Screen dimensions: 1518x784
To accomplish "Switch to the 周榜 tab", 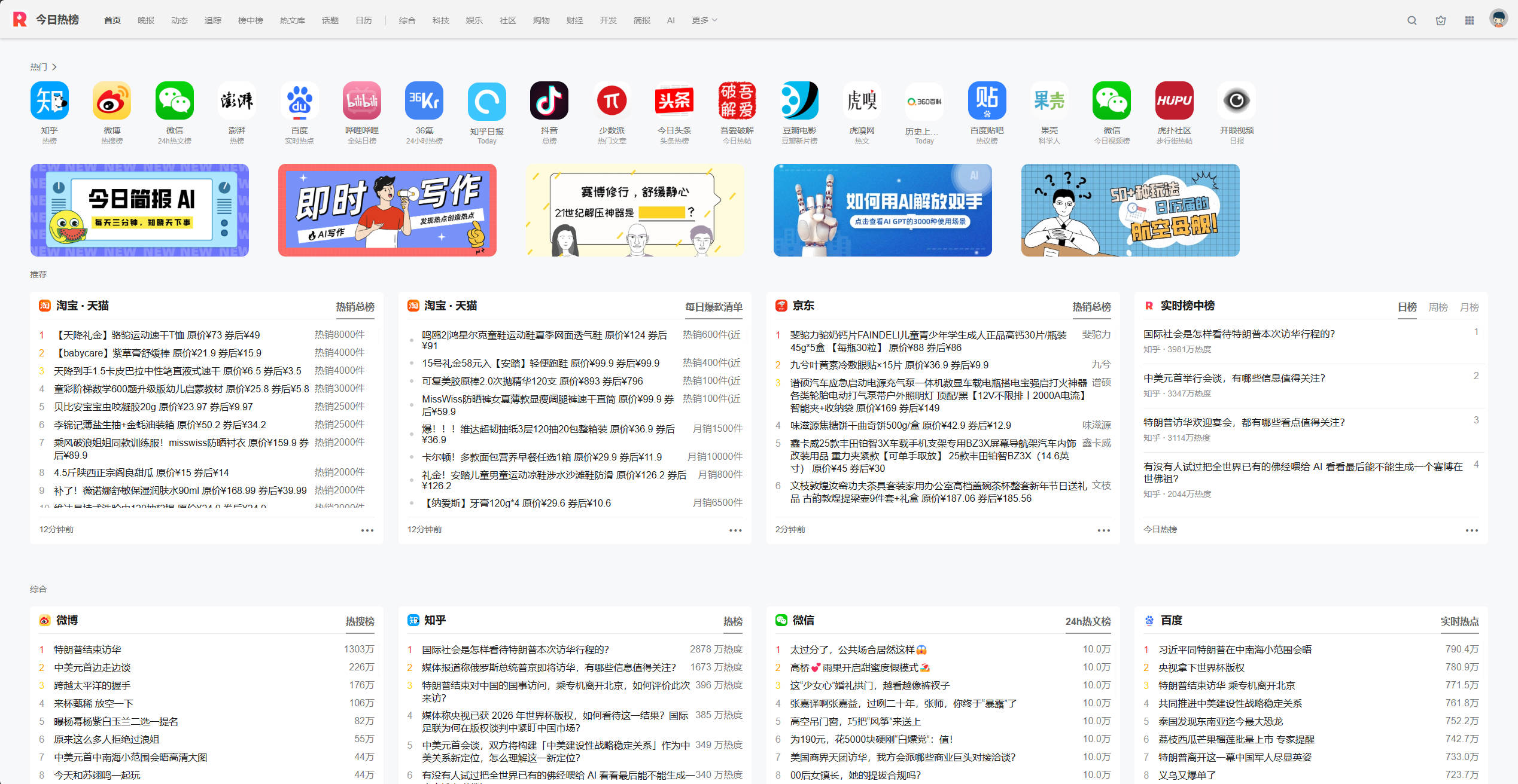I will click(1438, 307).
